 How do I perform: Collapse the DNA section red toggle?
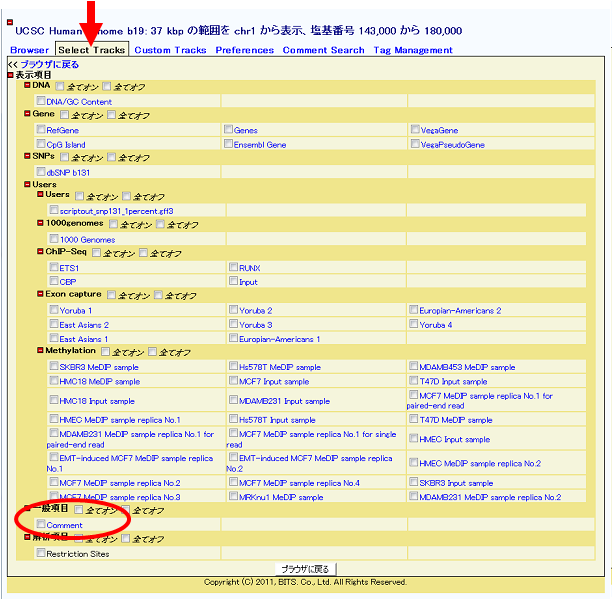pos(27,85)
